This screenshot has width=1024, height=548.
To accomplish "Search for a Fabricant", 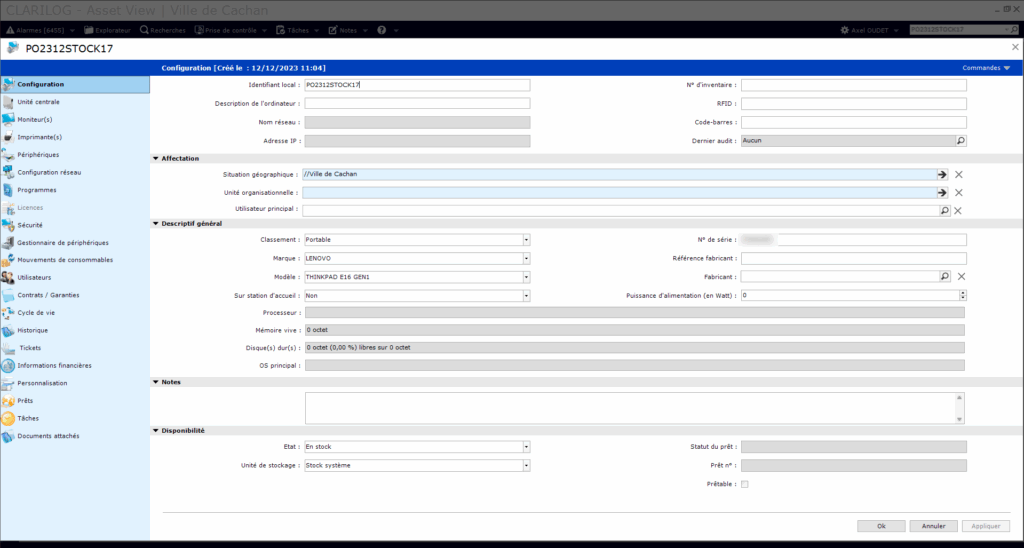I will coord(944,276).
